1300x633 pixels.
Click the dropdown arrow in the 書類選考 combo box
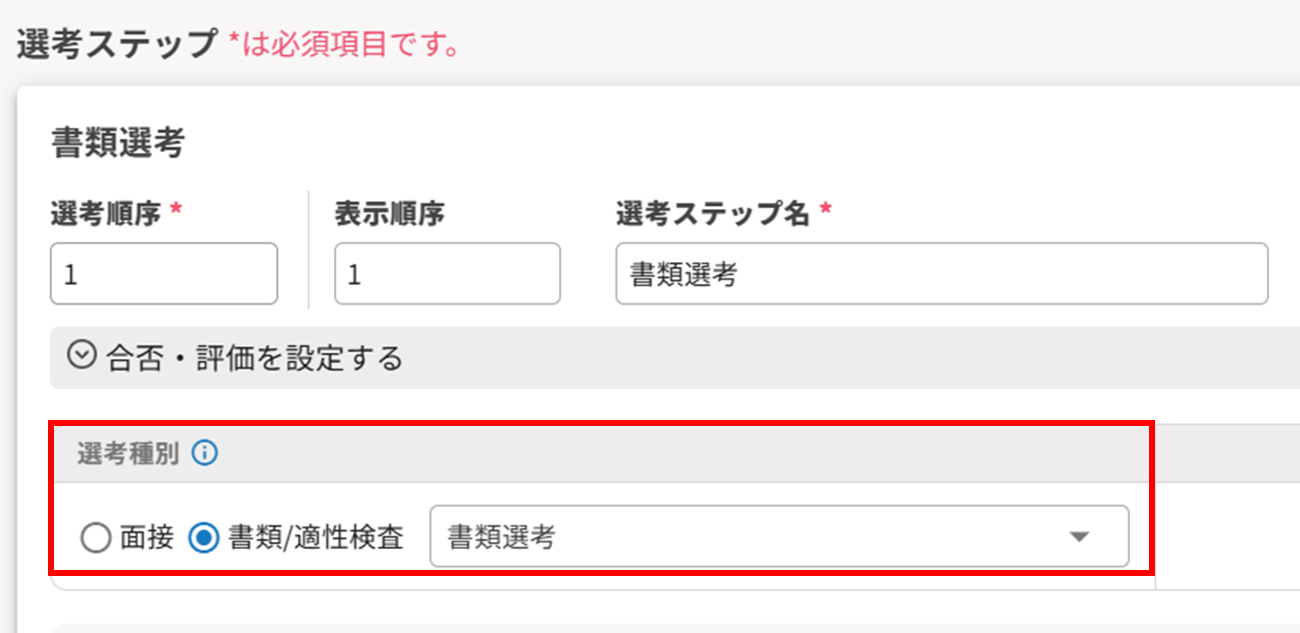coord(1078,537)
